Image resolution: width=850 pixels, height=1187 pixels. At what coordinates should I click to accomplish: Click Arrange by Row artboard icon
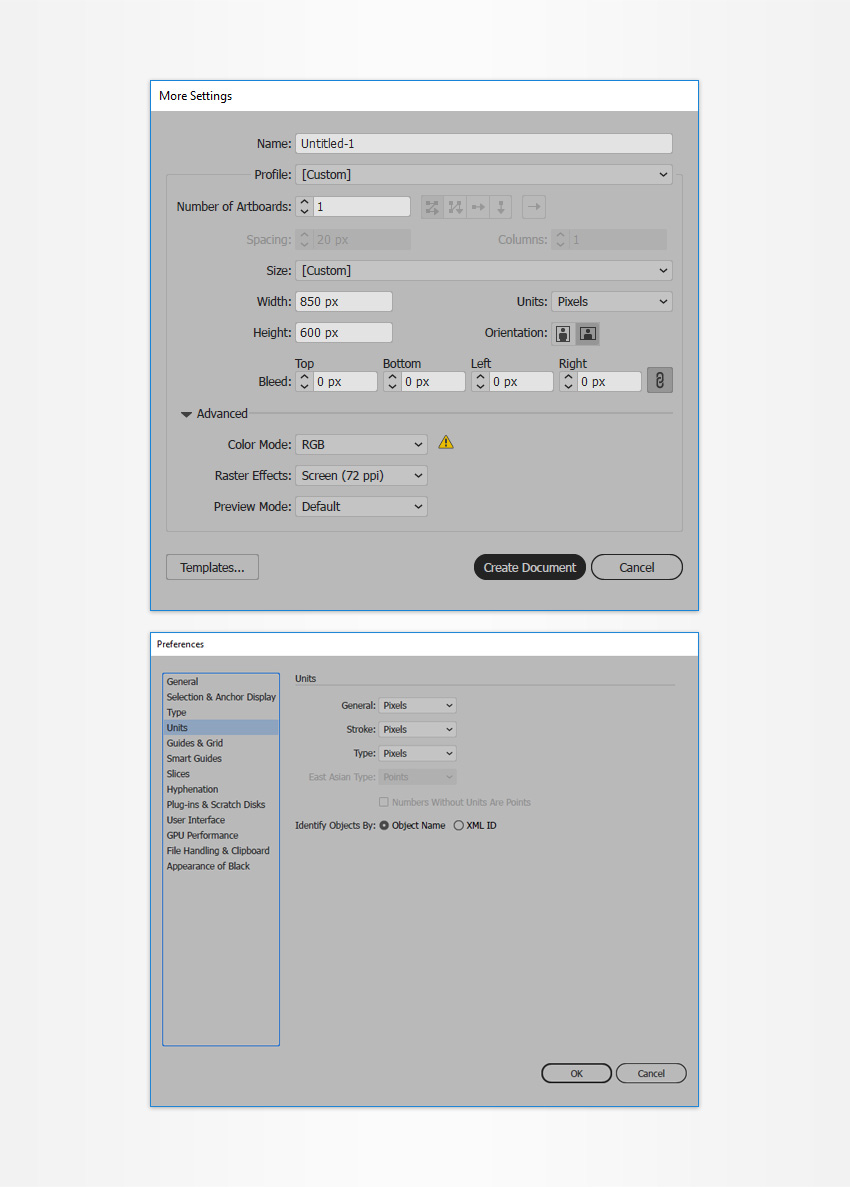(x=479, y=207)
